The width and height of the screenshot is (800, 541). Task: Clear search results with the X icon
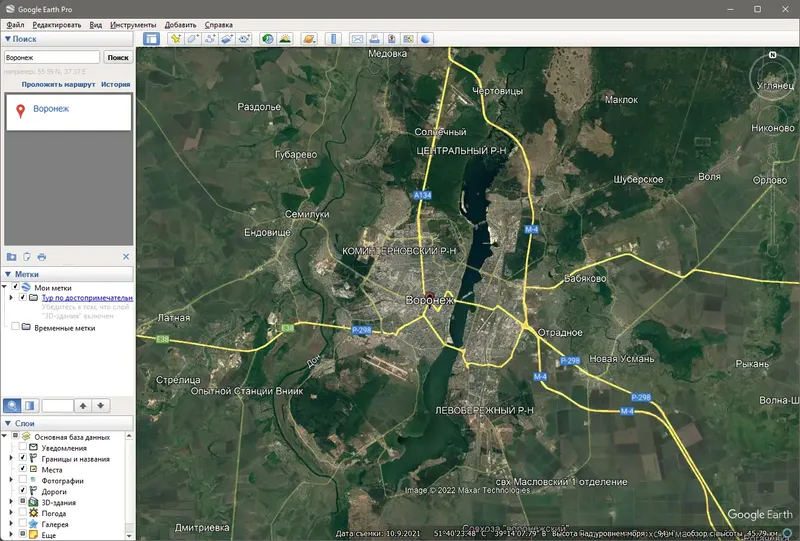pos(126,257)
